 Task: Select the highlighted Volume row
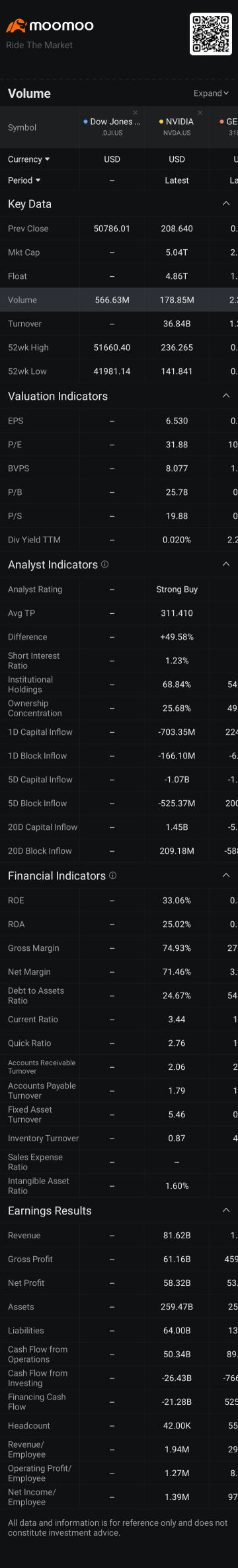click(119, 300)
